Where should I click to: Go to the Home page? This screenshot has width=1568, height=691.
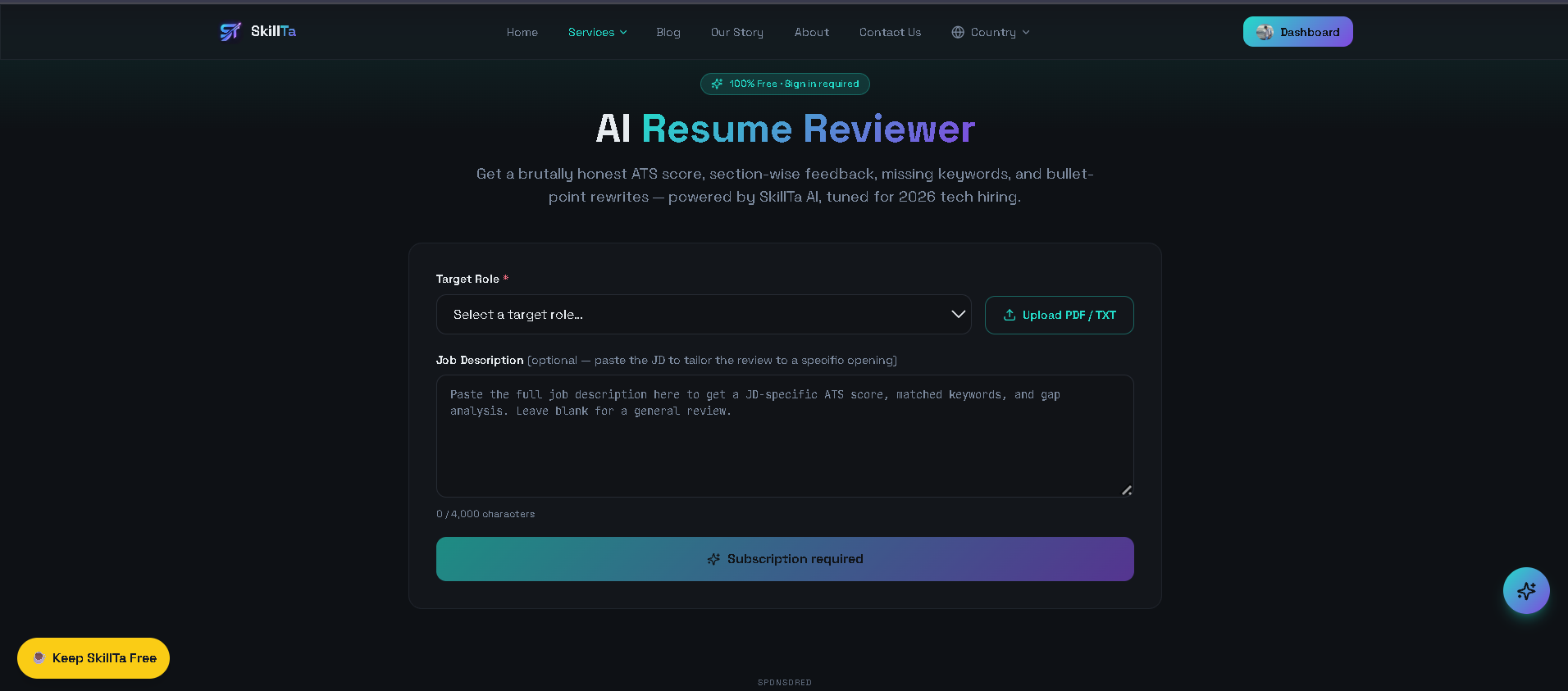tap(522, 32)
